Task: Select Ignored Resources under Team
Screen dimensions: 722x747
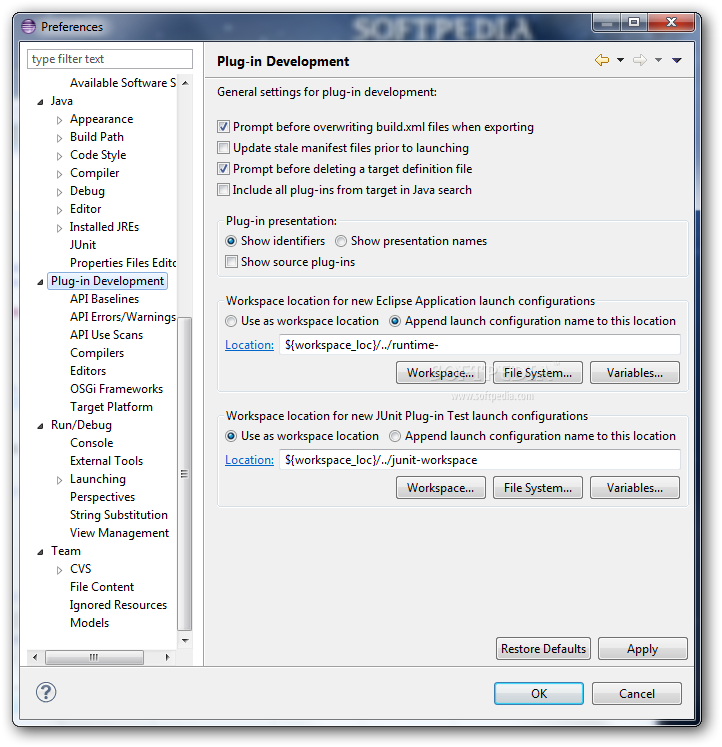Action: click(x=118, y=605)
